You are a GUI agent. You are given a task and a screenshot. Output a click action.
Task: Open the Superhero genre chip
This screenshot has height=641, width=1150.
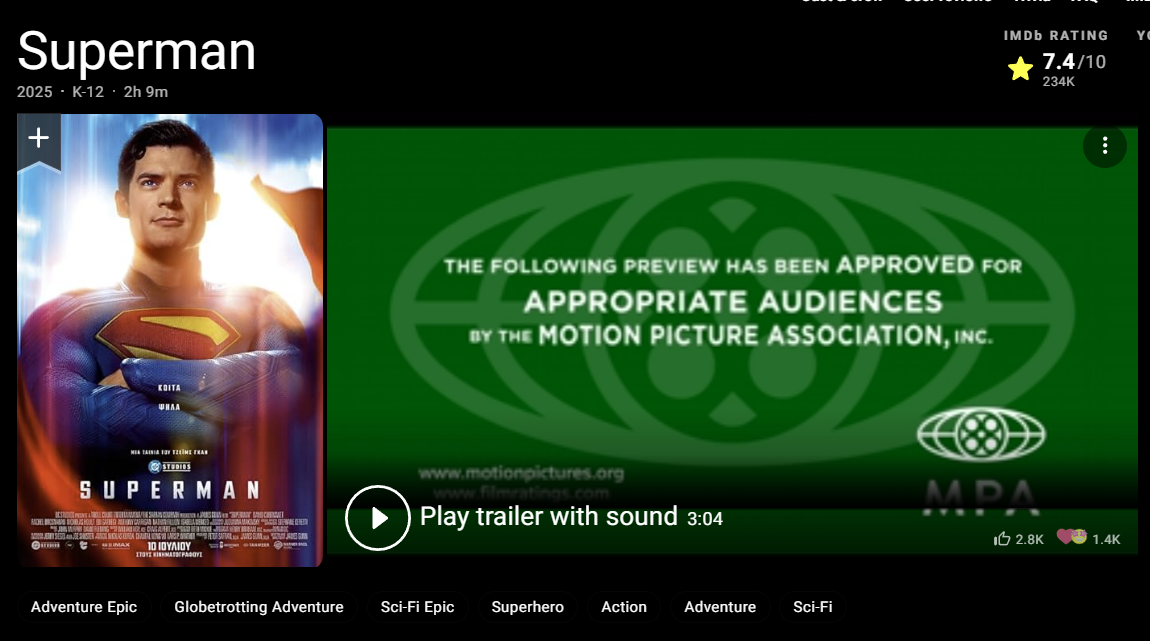(x=527, y=607)
